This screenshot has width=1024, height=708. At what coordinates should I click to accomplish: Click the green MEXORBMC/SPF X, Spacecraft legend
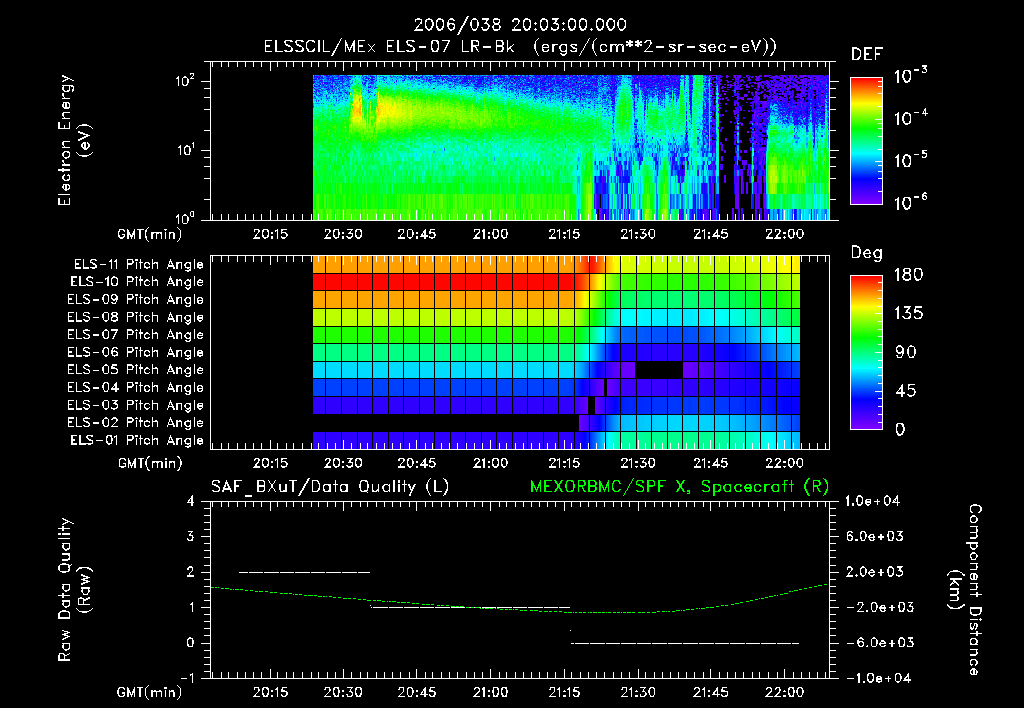point(679,487)
